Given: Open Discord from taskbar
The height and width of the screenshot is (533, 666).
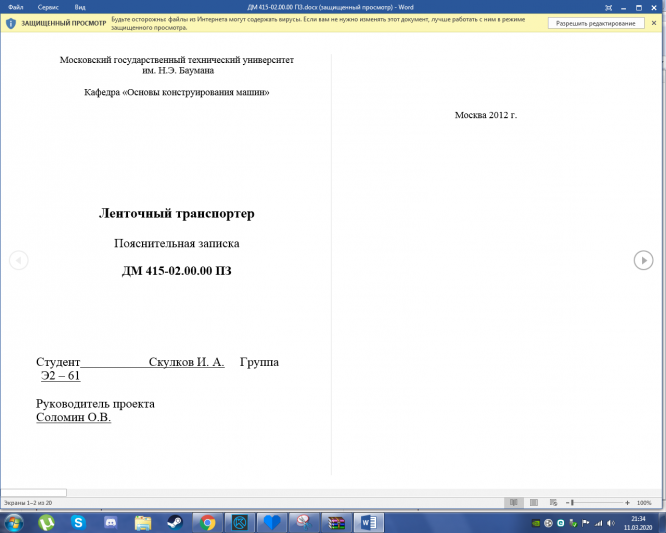Looking at the screenshot, I should click(x=110, y=522).
